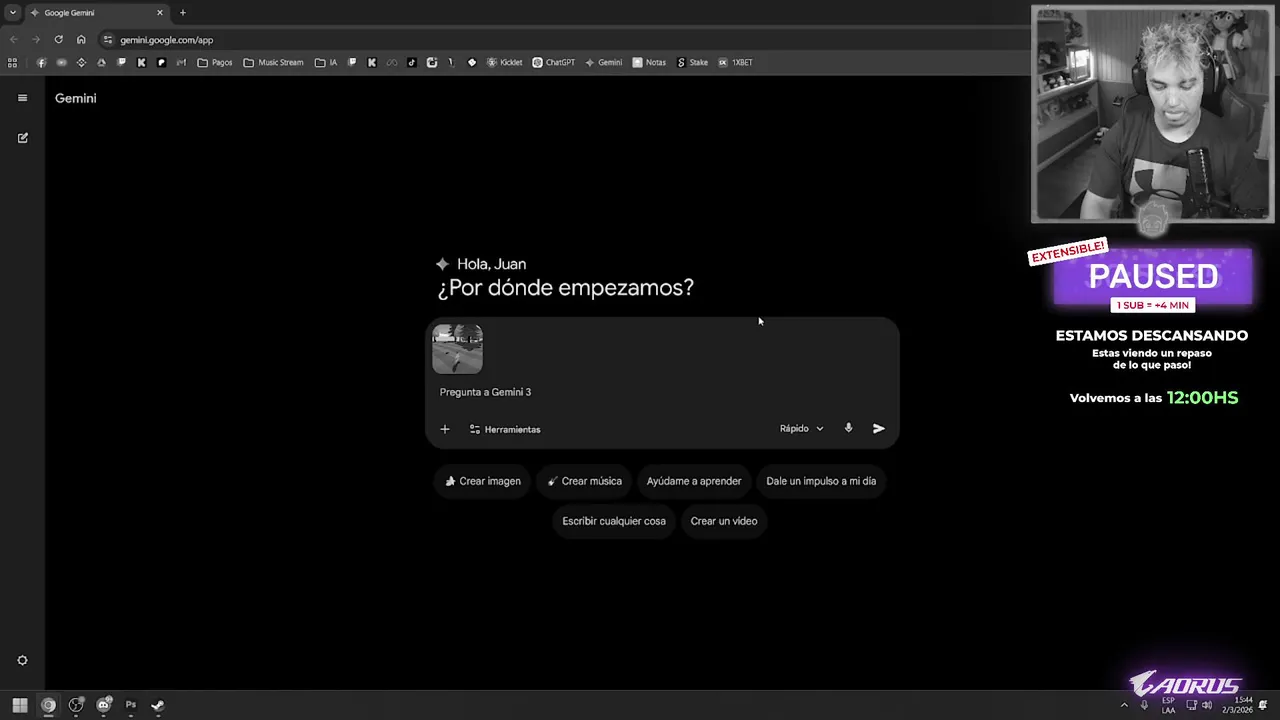1280x720 pixels.
Task: Open the Gemini bookmark
Action: [603, 62]
